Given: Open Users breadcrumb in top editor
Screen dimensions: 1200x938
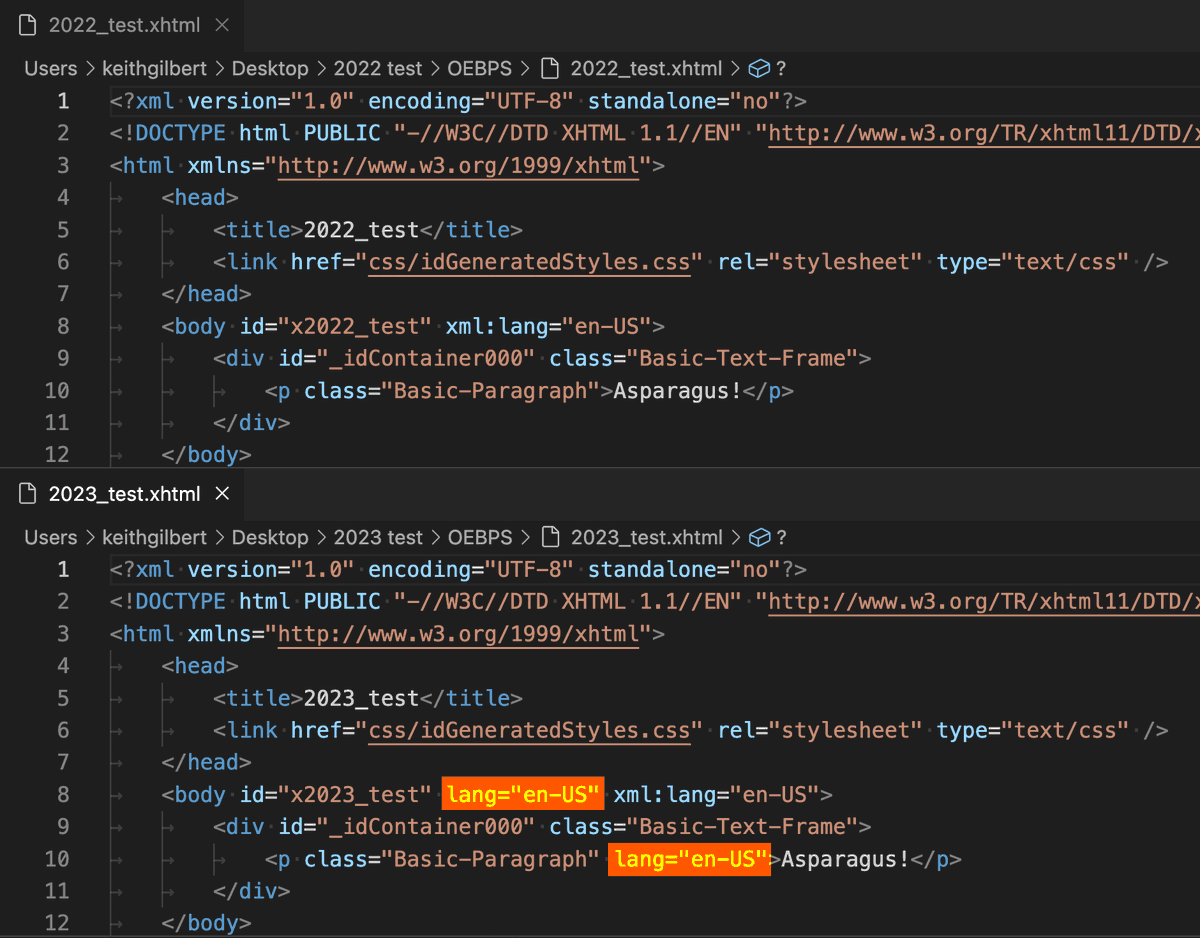Looking at the screenshot, I should [x=50, y=68].
